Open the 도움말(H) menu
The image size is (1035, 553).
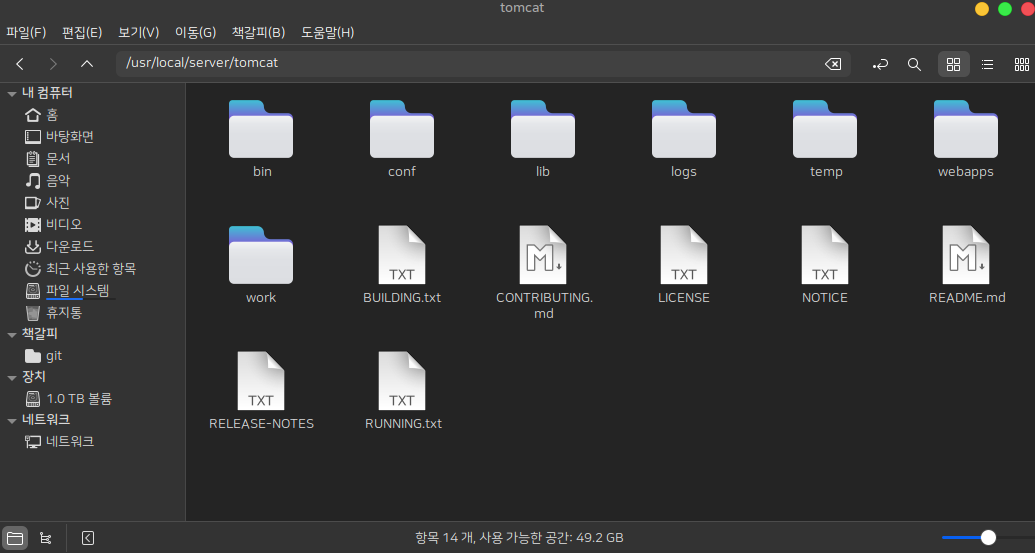pos(328,32)
